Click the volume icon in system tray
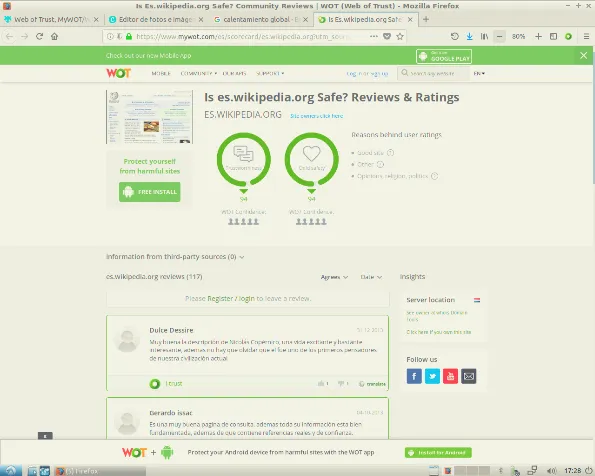 pyautogui.click(x=552, y=471)
